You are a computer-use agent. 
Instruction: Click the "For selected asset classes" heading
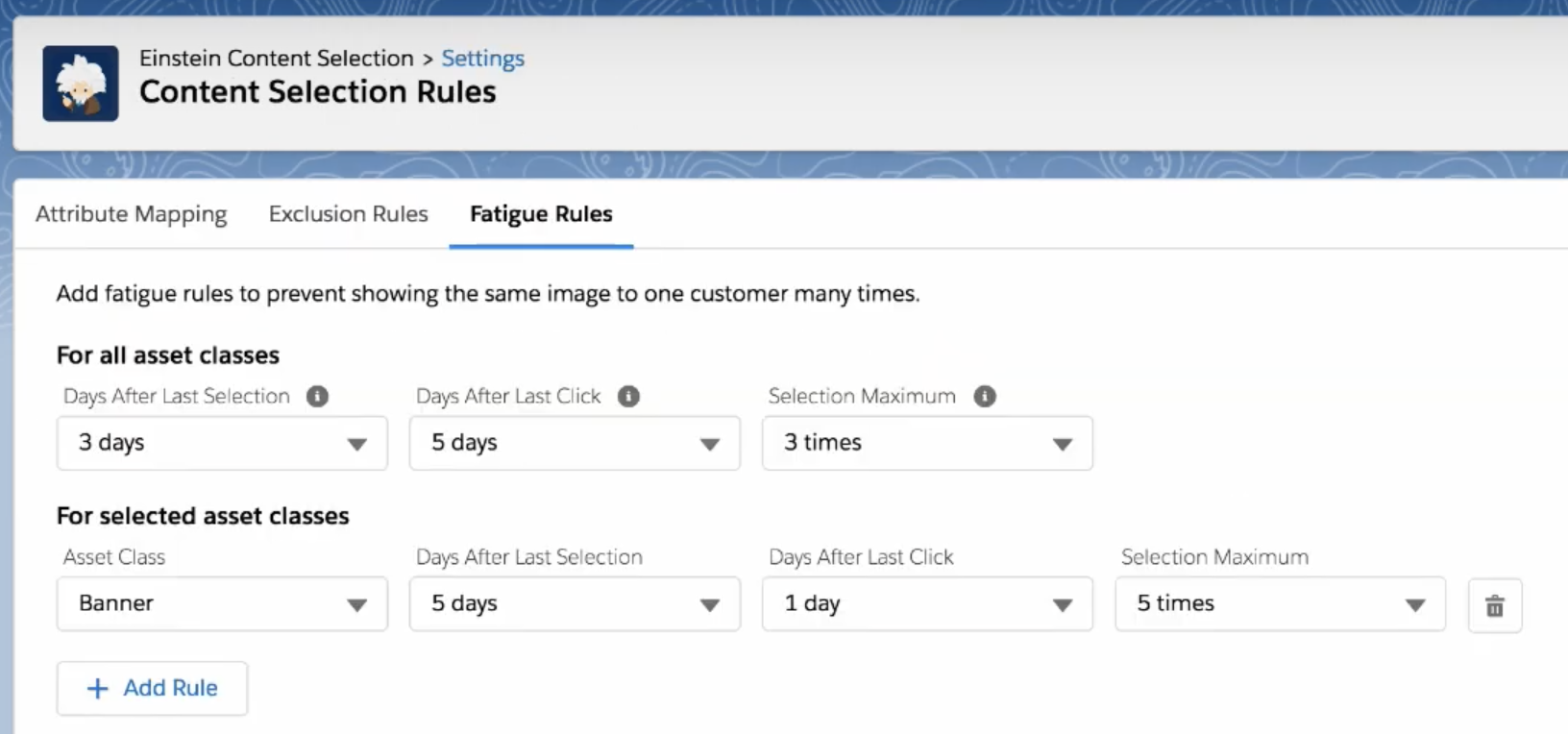pyautogui.click(x=203, y=516)
